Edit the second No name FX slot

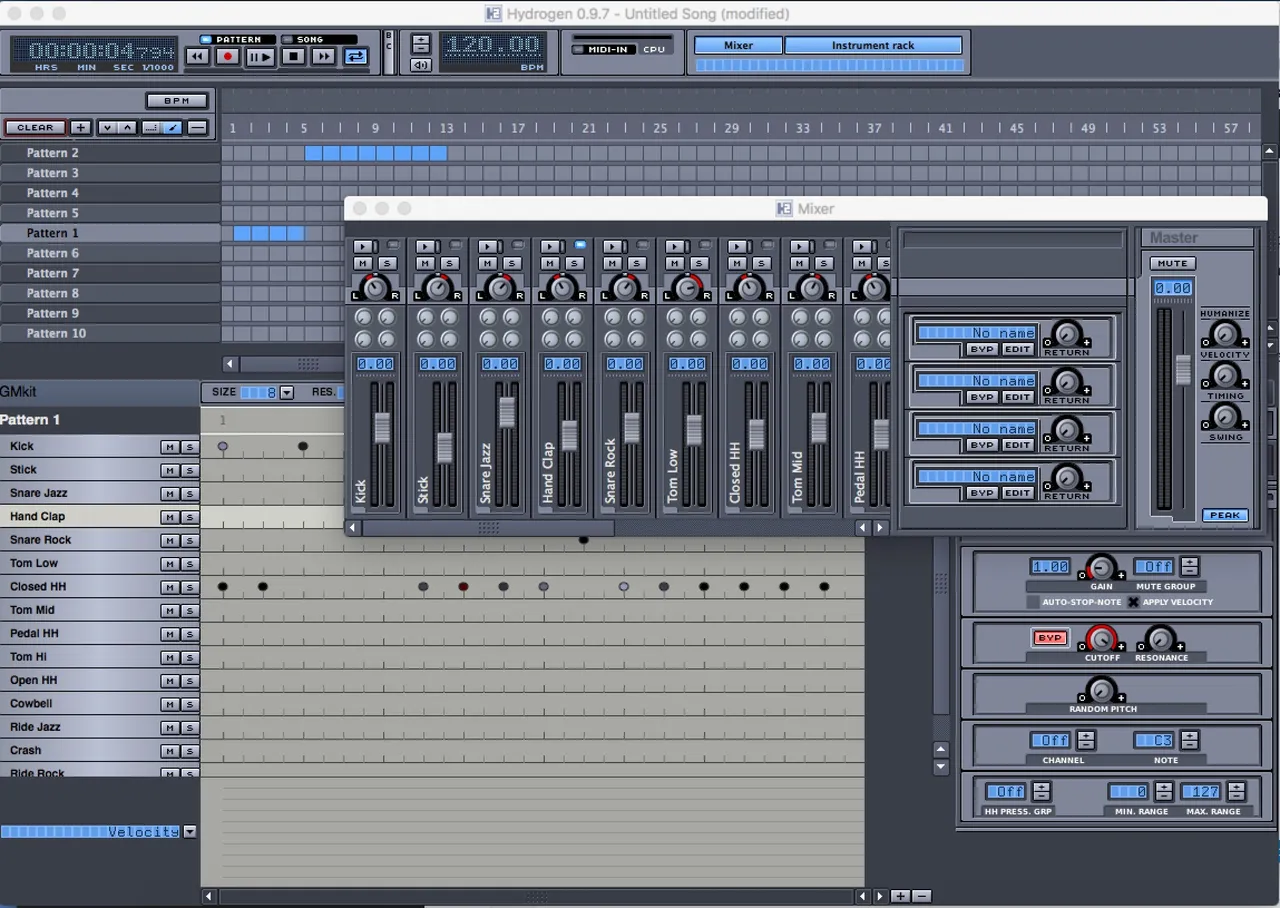click(1017, 397)
